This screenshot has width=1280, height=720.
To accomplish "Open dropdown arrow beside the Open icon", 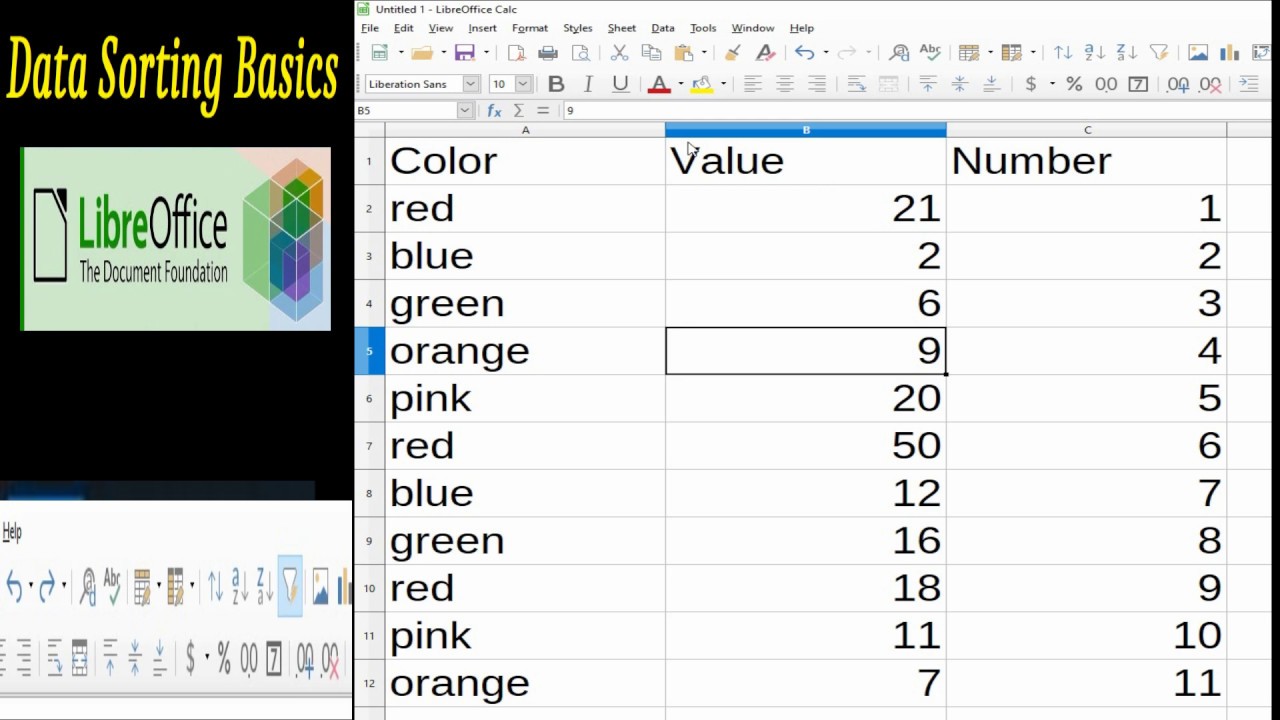I will click(443, 53).
